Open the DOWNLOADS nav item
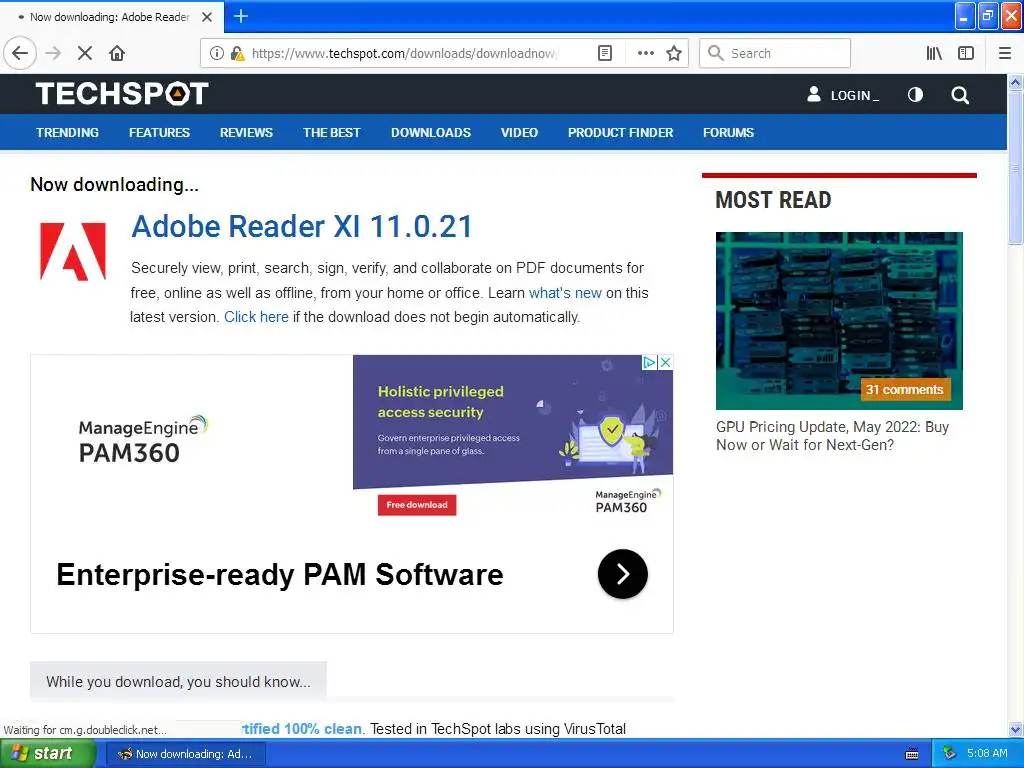Viewport: 1024px width, 768px height. (x=430, y=133)
